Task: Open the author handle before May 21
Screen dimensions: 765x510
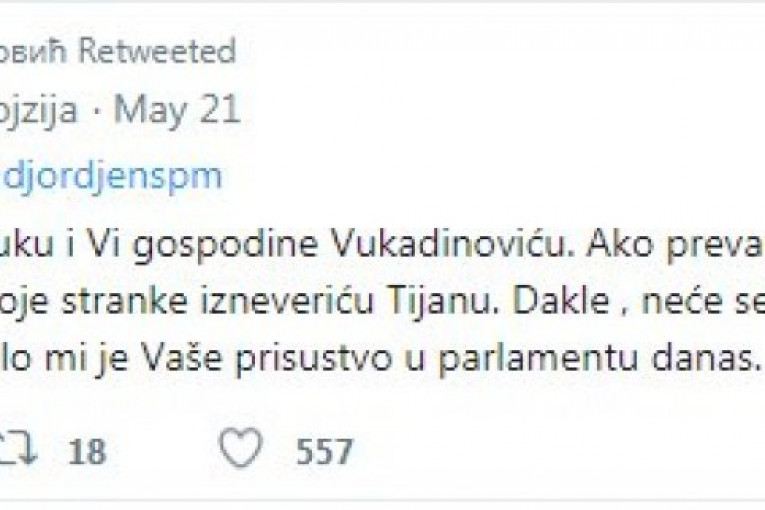Action: click(x=38, y=110)
